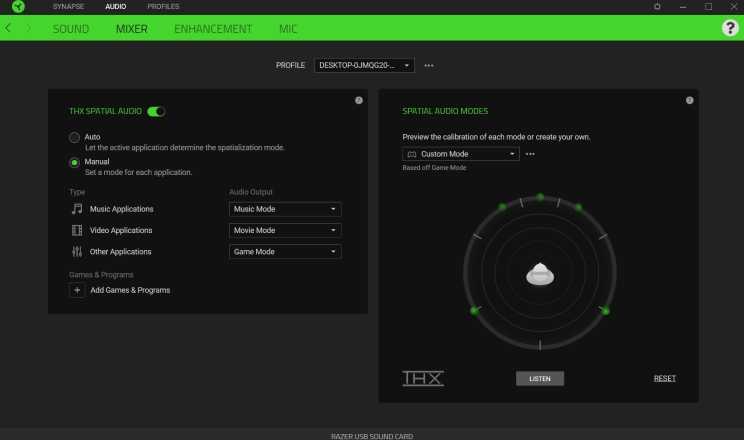
Task: Click the Music Applications note icon
Action: tap(76, 209)
